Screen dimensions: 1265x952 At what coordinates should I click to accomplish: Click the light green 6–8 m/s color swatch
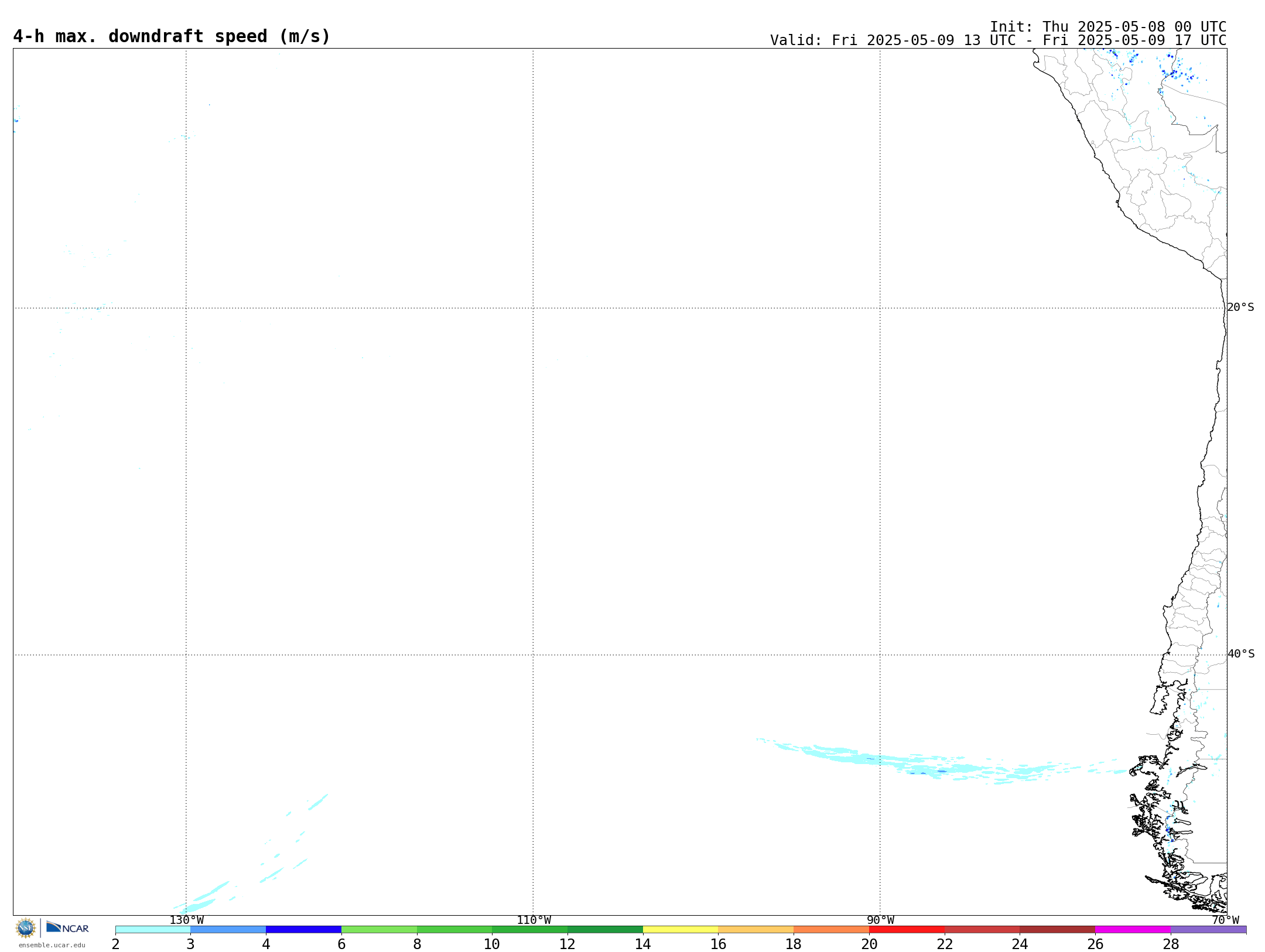point(379,930)
